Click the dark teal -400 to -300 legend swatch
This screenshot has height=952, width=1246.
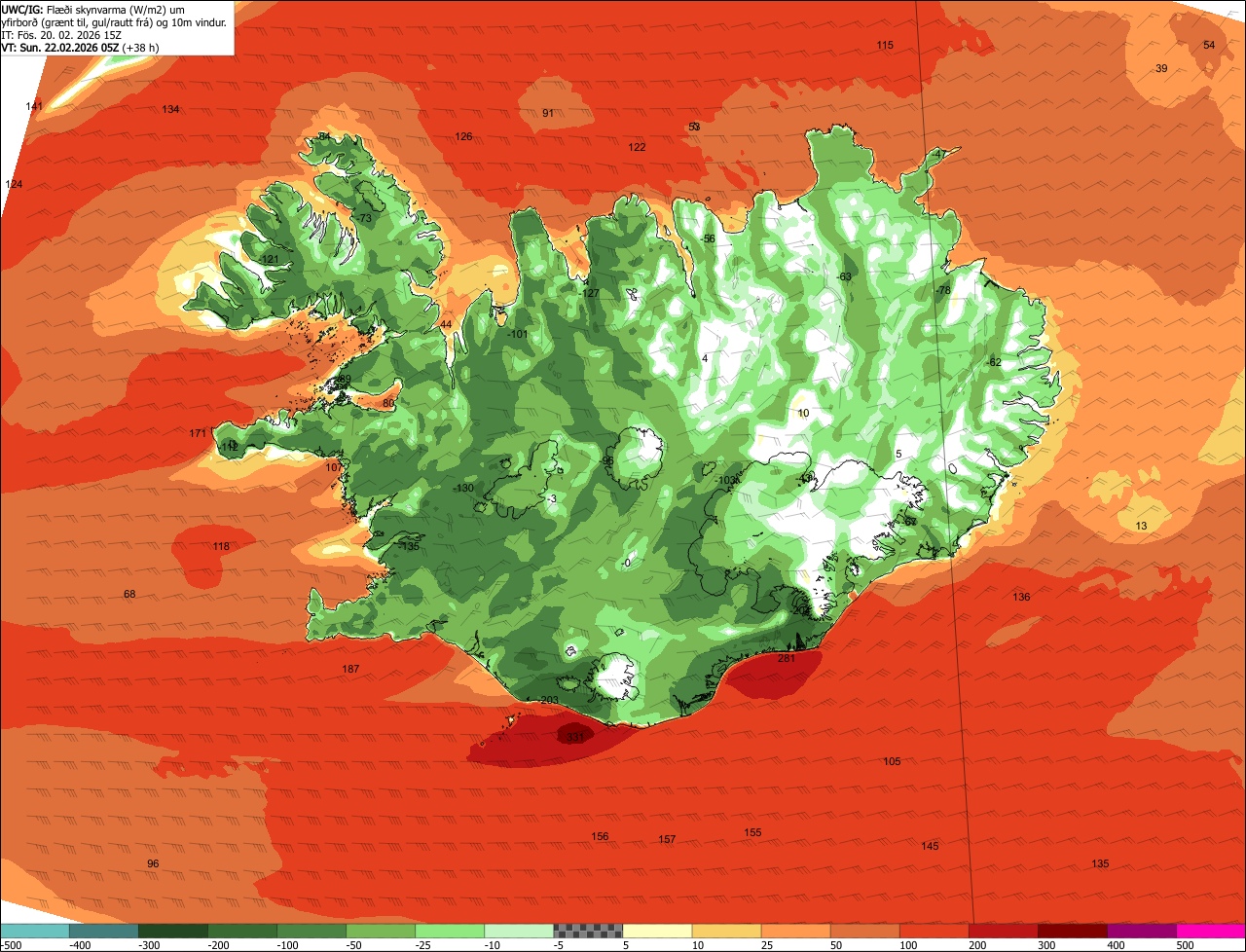coord(104,931)
